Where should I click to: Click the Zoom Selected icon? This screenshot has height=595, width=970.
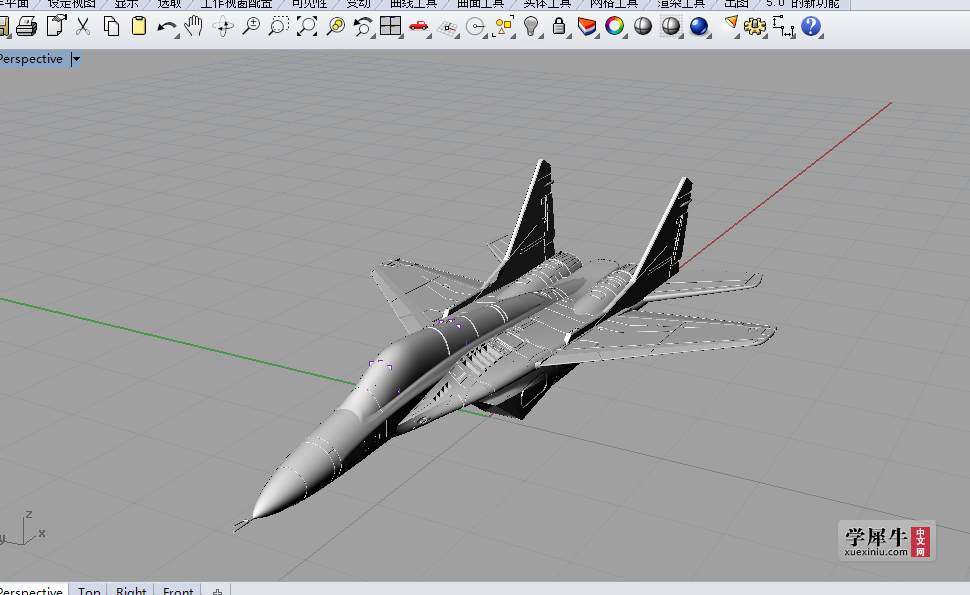[x=336, y=27]
